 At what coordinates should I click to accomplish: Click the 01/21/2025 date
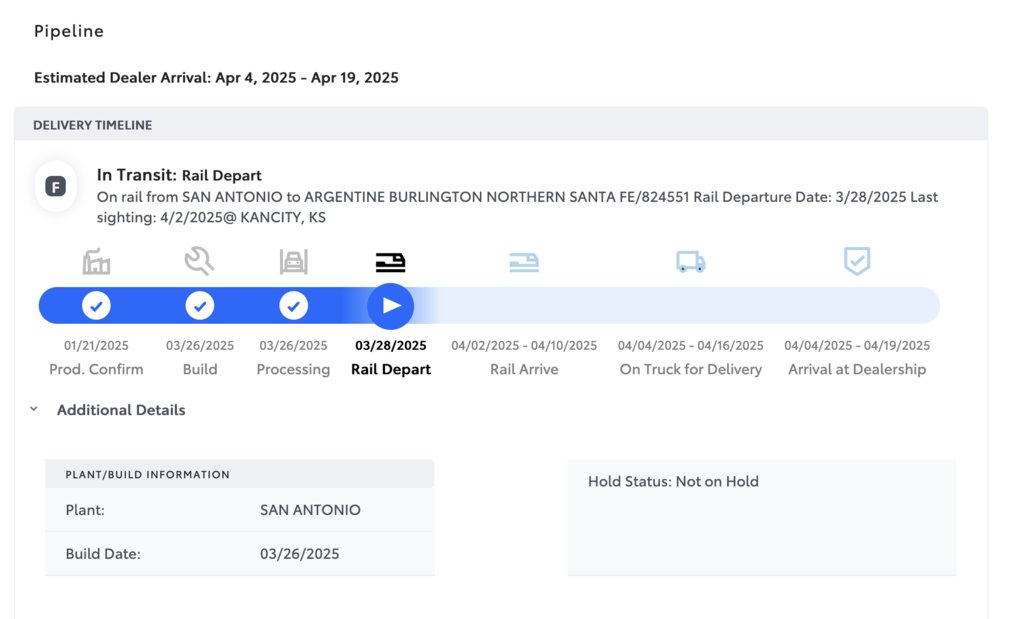tap(96, 345)
